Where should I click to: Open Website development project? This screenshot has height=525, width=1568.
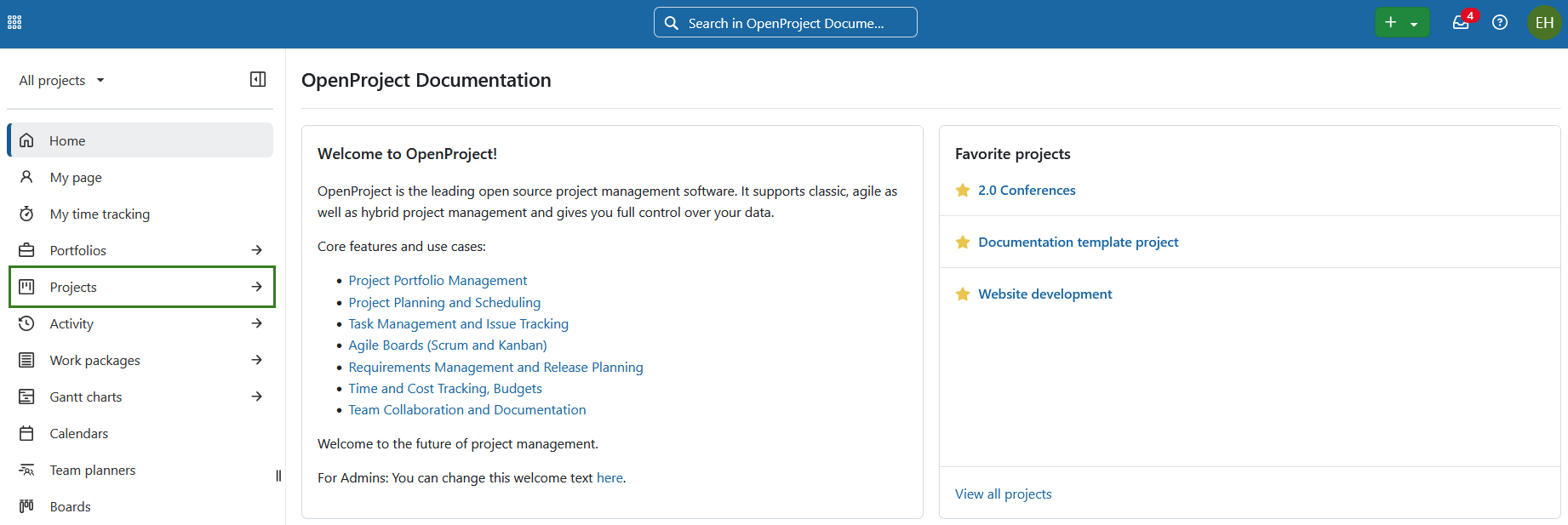pos(1045,294)
